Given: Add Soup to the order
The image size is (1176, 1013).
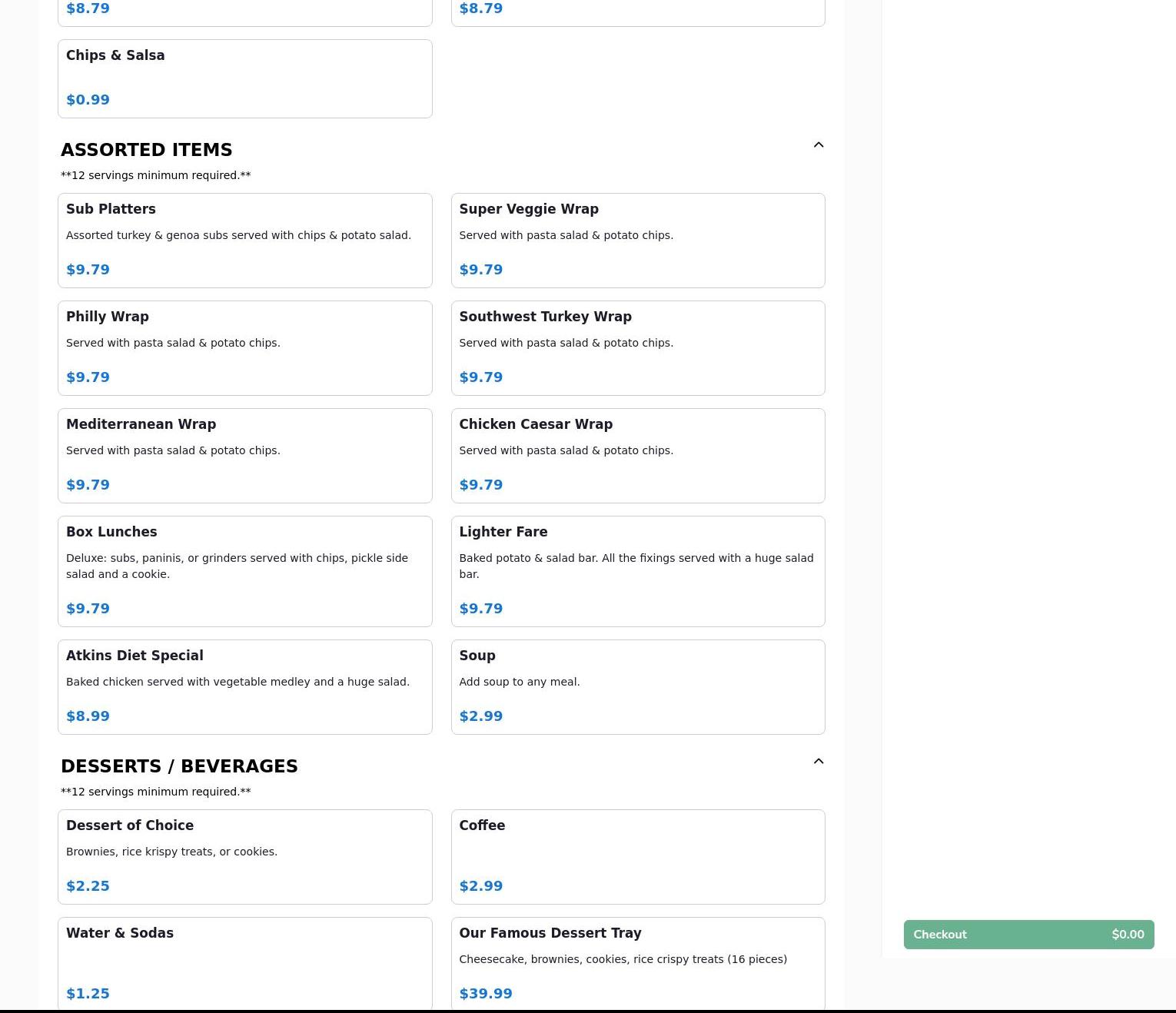Looking at the screenshot, I should tap(637, 686).
